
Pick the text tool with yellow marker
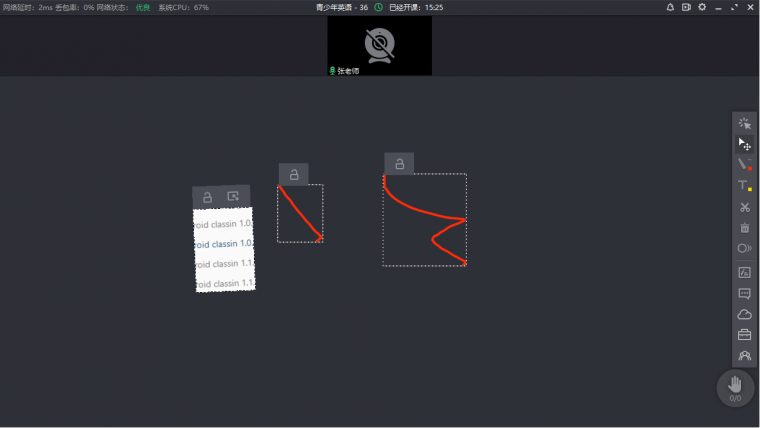744,186
